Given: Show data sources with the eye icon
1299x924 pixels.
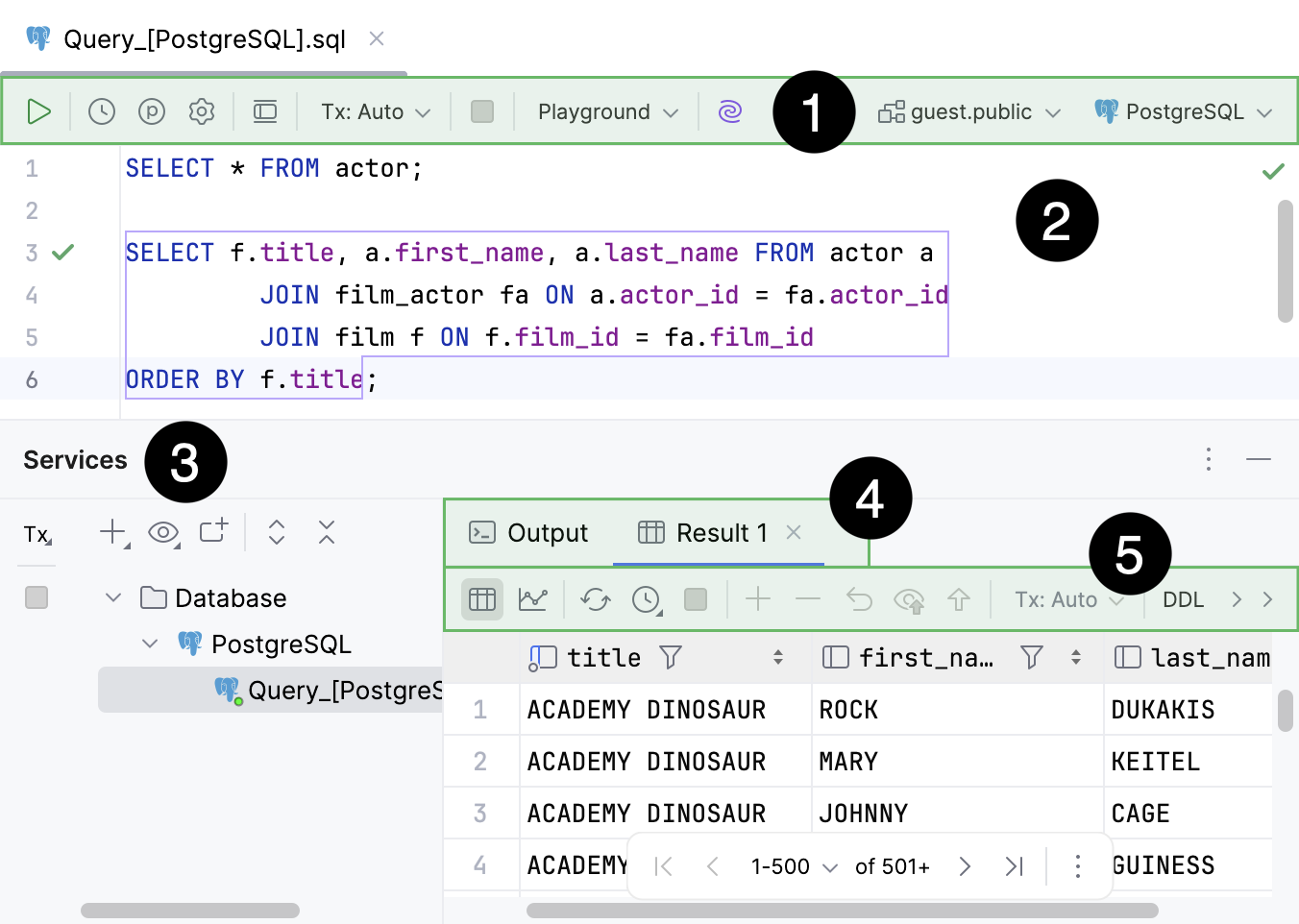Looking at the screenshot, I should (x=164, y=532).
